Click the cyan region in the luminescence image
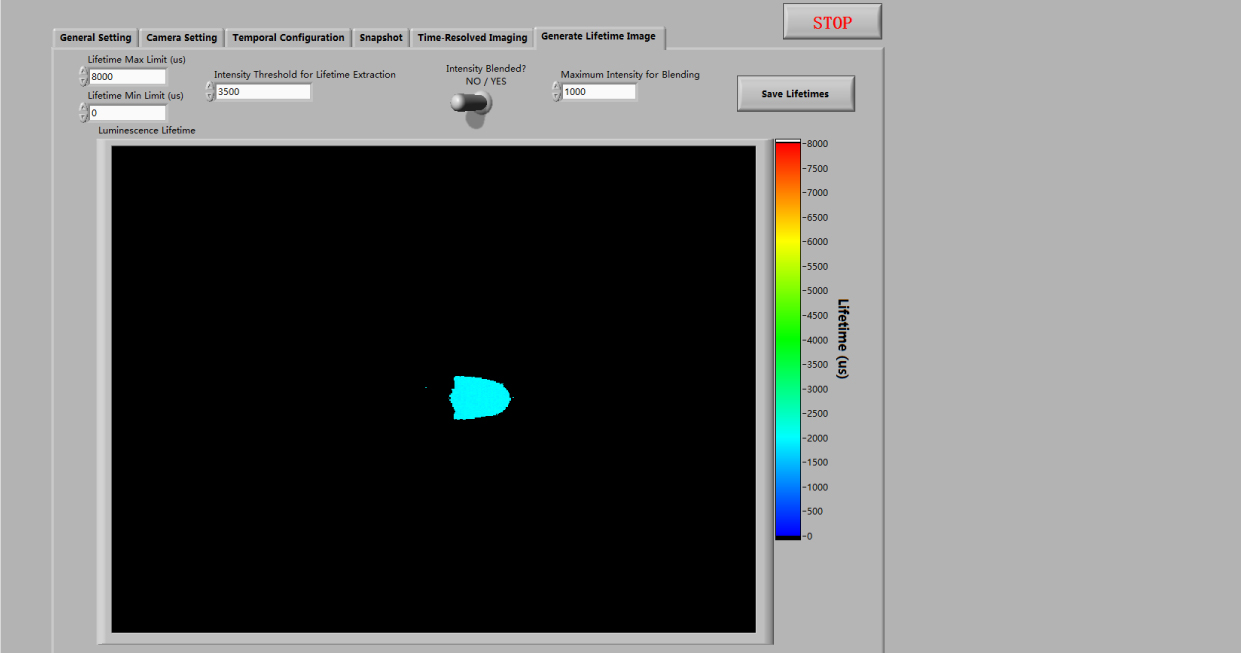Viewport: 1241px width, 653px height. 480,397
